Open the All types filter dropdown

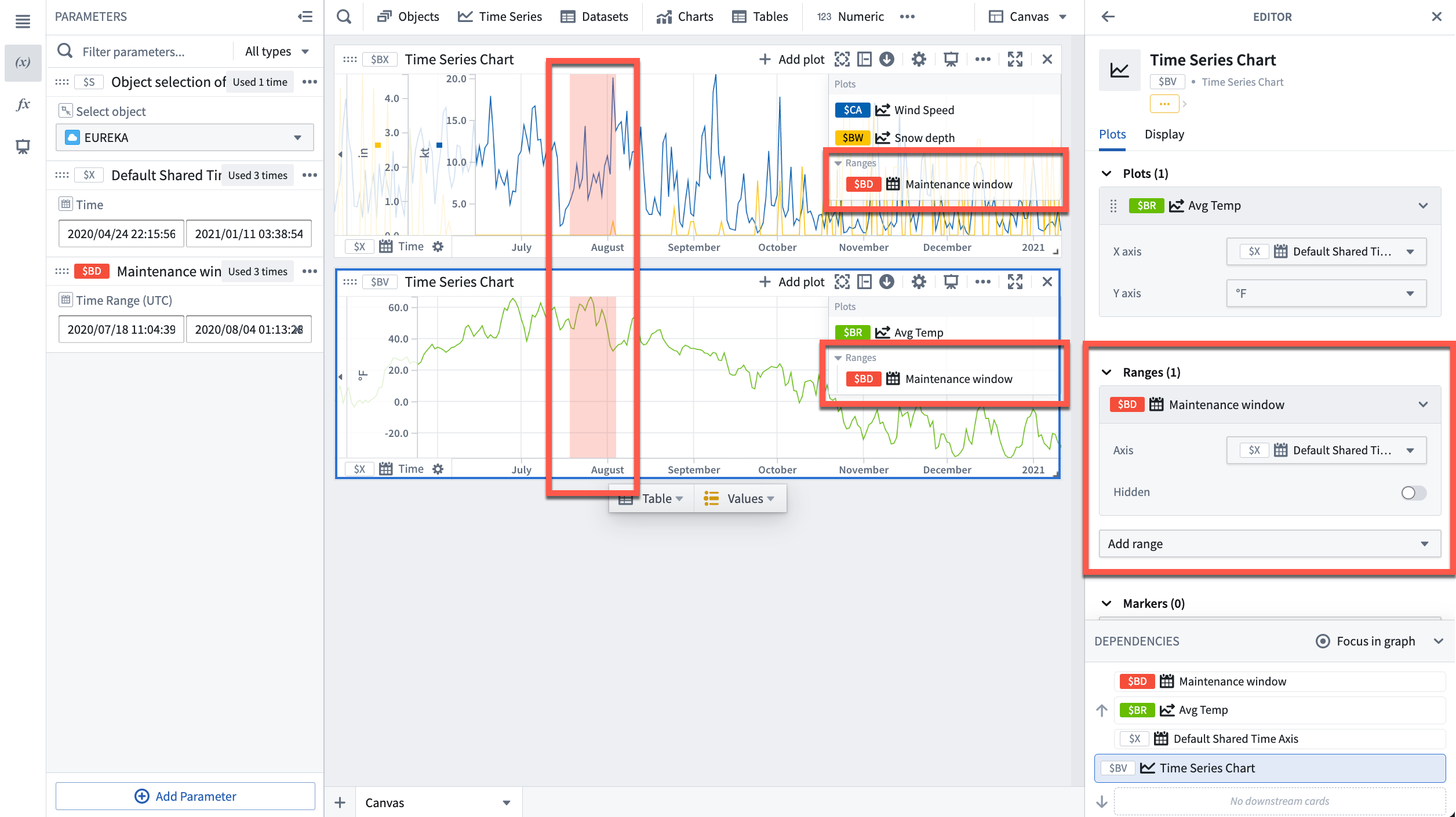click(276, 52)
